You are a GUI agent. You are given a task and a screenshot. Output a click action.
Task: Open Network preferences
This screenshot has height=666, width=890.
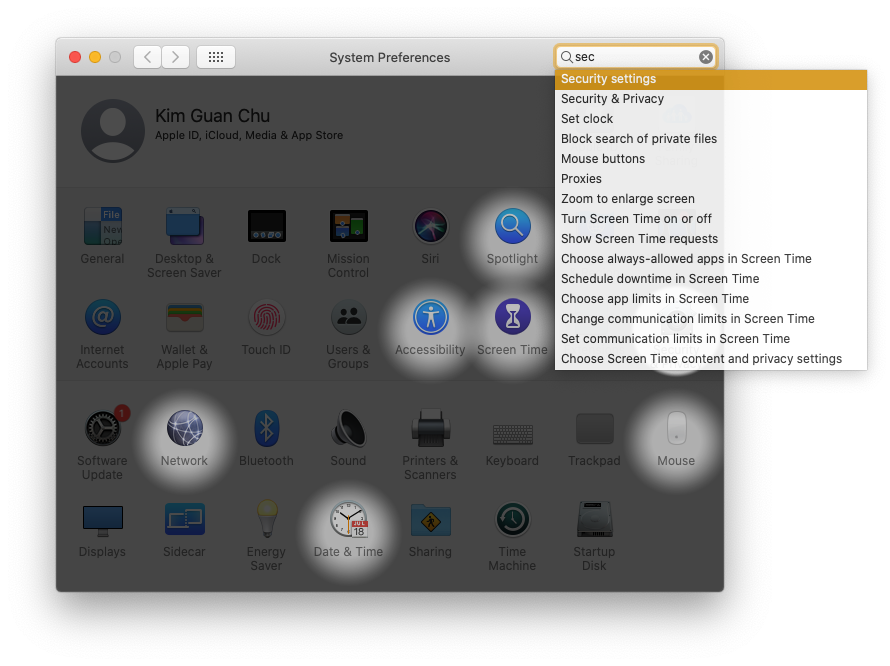click(x=184, y=428)
